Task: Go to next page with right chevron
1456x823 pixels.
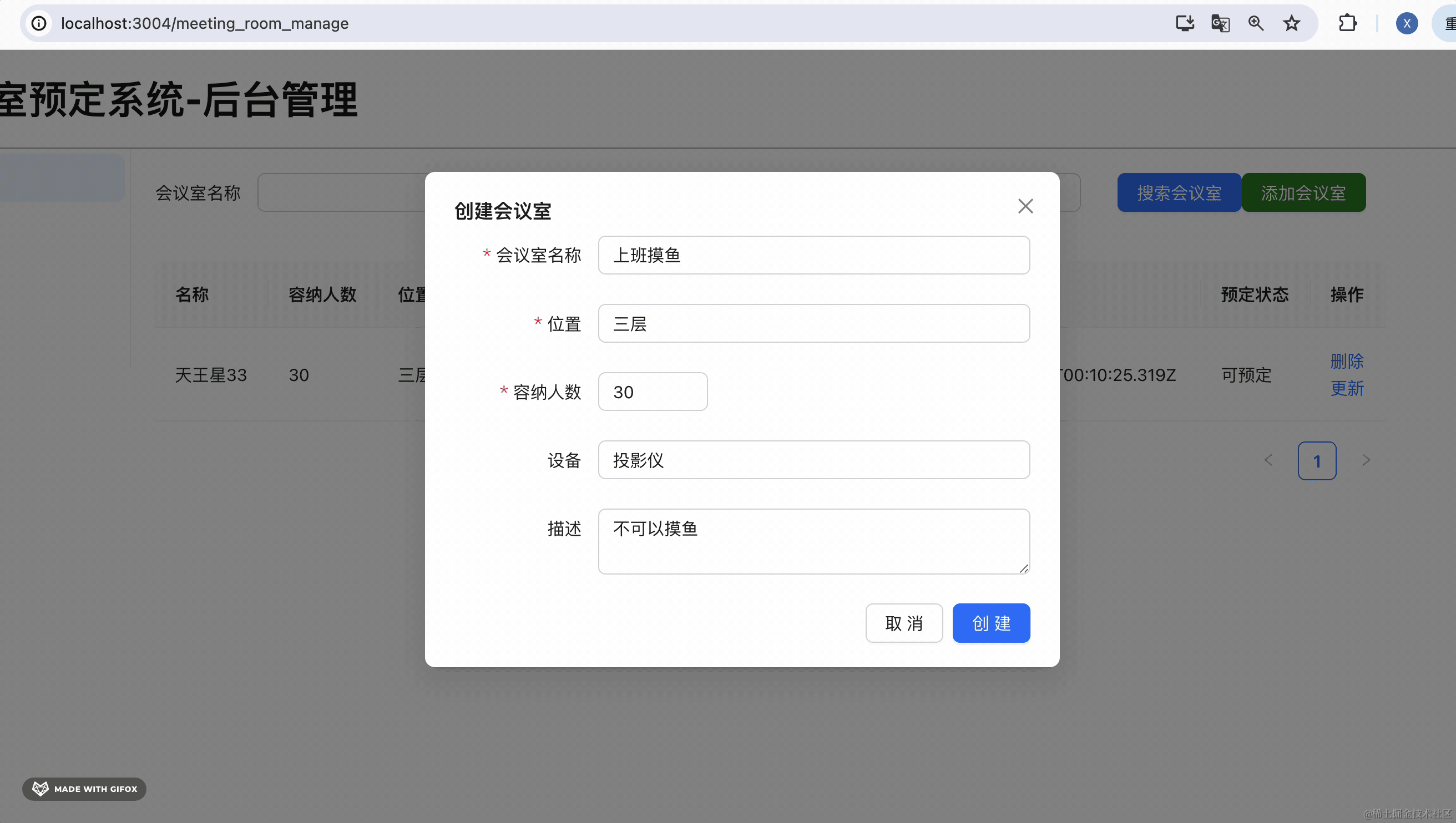Action: click(x=1366, y=460)
